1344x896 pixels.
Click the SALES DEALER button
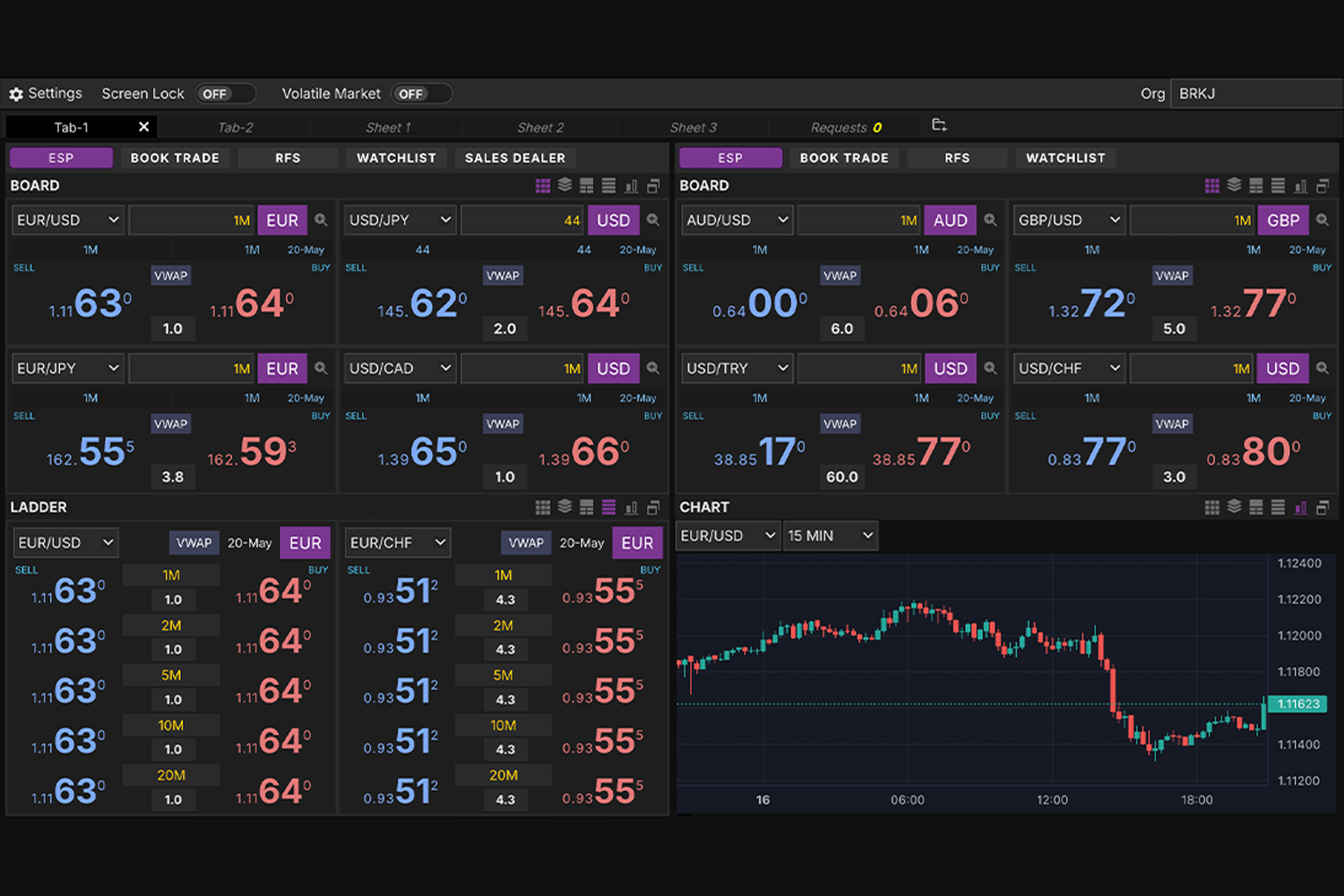pos(514,158)
